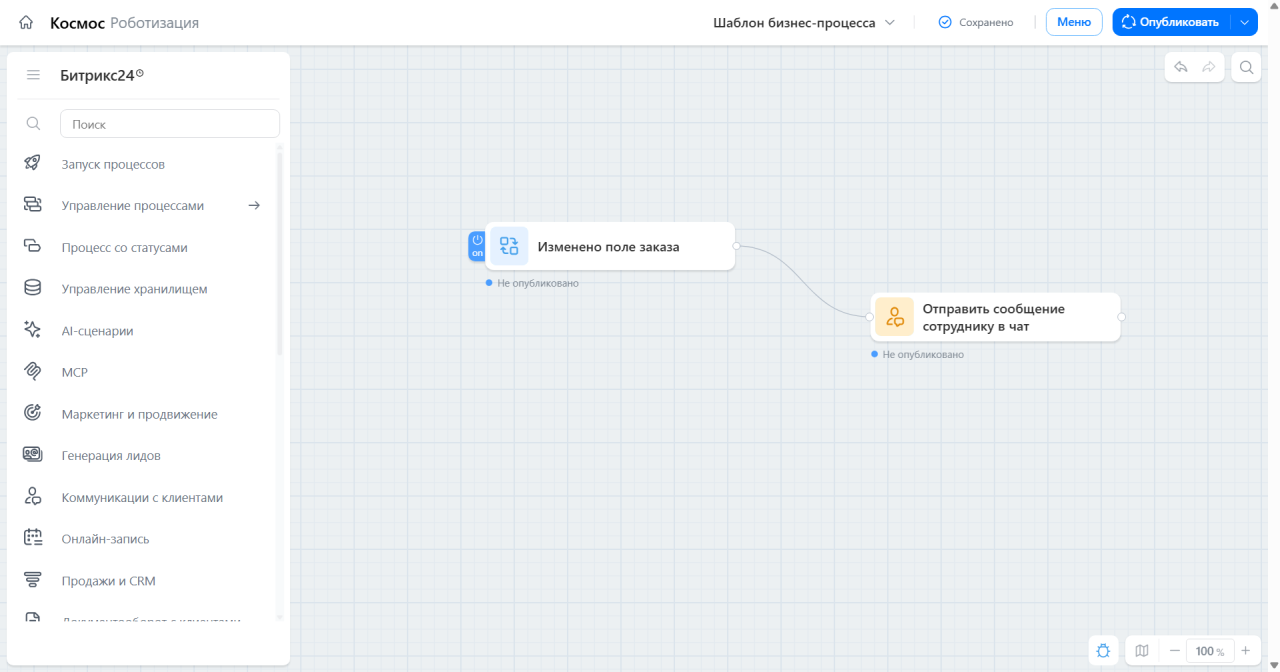Viewport: 1280px width, 672px height.
Task: Click the MCP paperclip icon
Action: (x=32, y=372)
